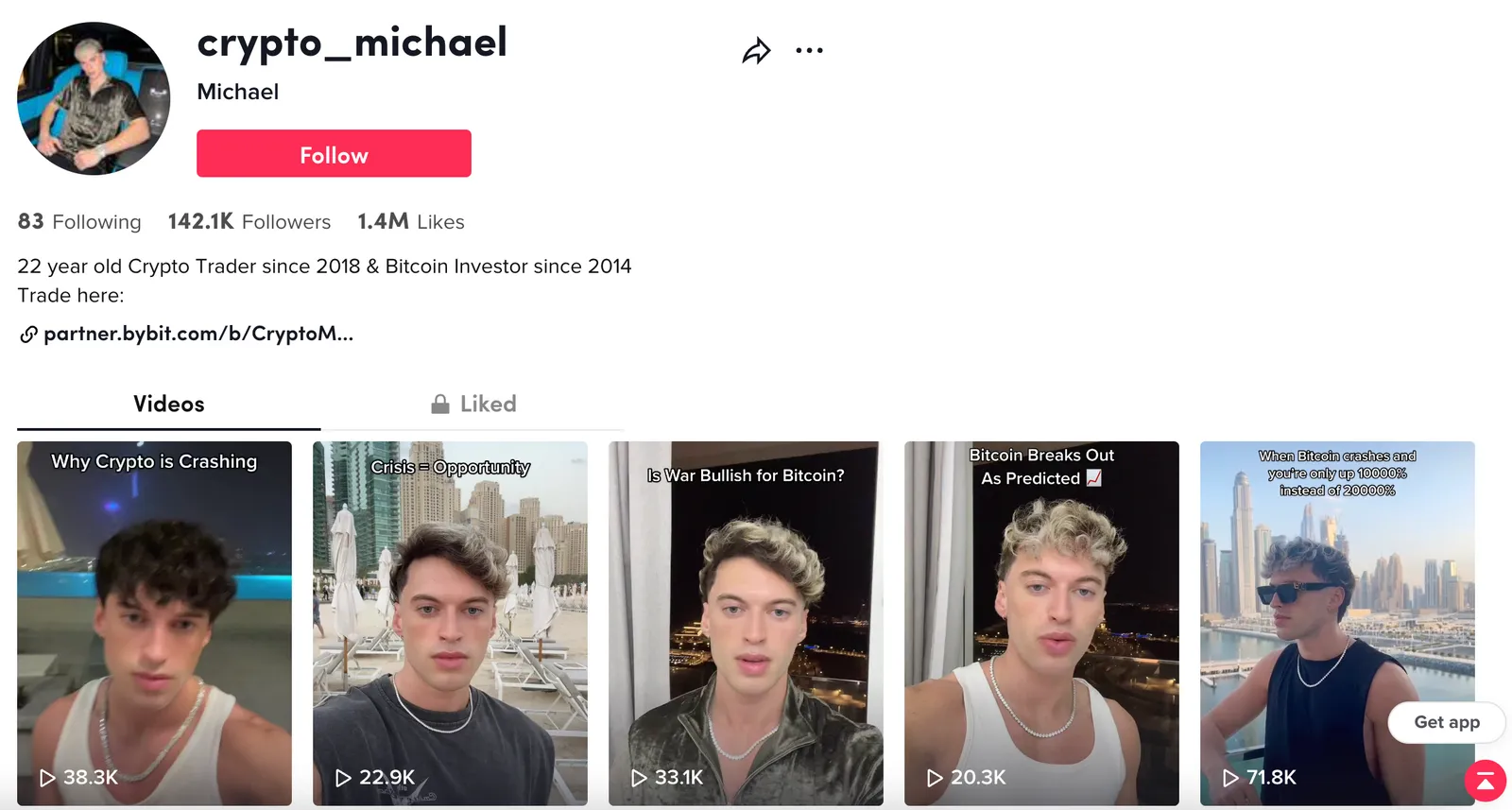The height and width of the screenshot is (810, 1512).
Task: View the 83 Following list
Action: (x=79, y=221)
